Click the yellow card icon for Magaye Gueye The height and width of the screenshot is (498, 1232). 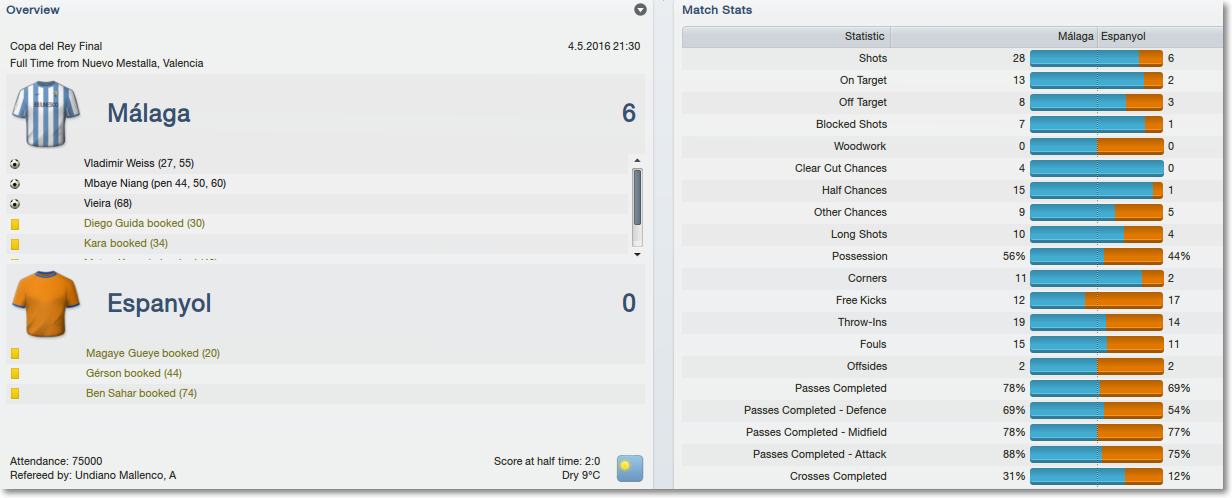pos(15,354)
